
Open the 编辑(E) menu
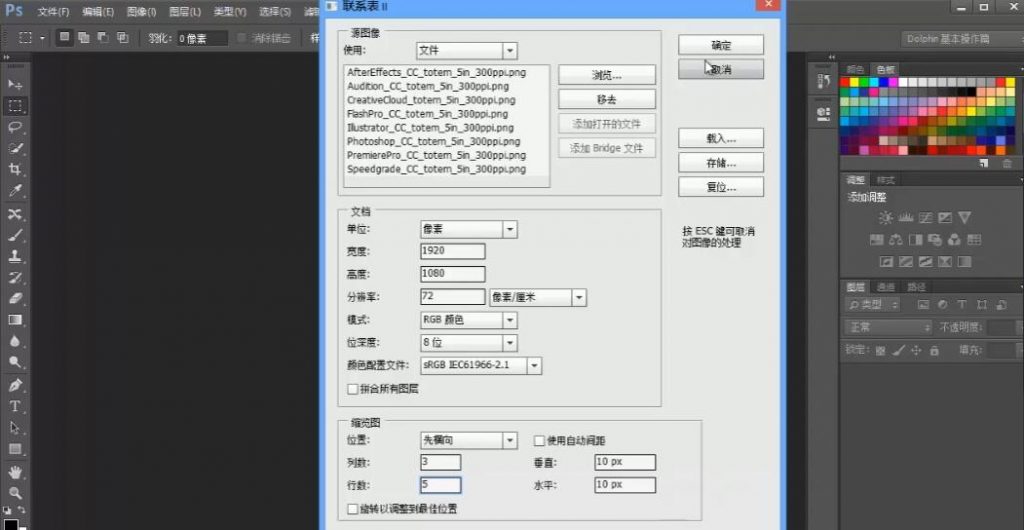[x=98, y=12]
